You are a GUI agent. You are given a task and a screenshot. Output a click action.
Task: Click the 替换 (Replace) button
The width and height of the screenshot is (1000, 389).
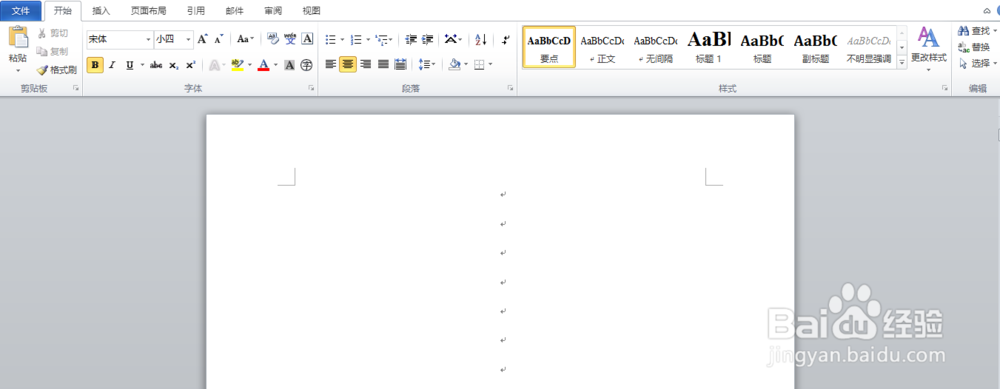[974, 47]
